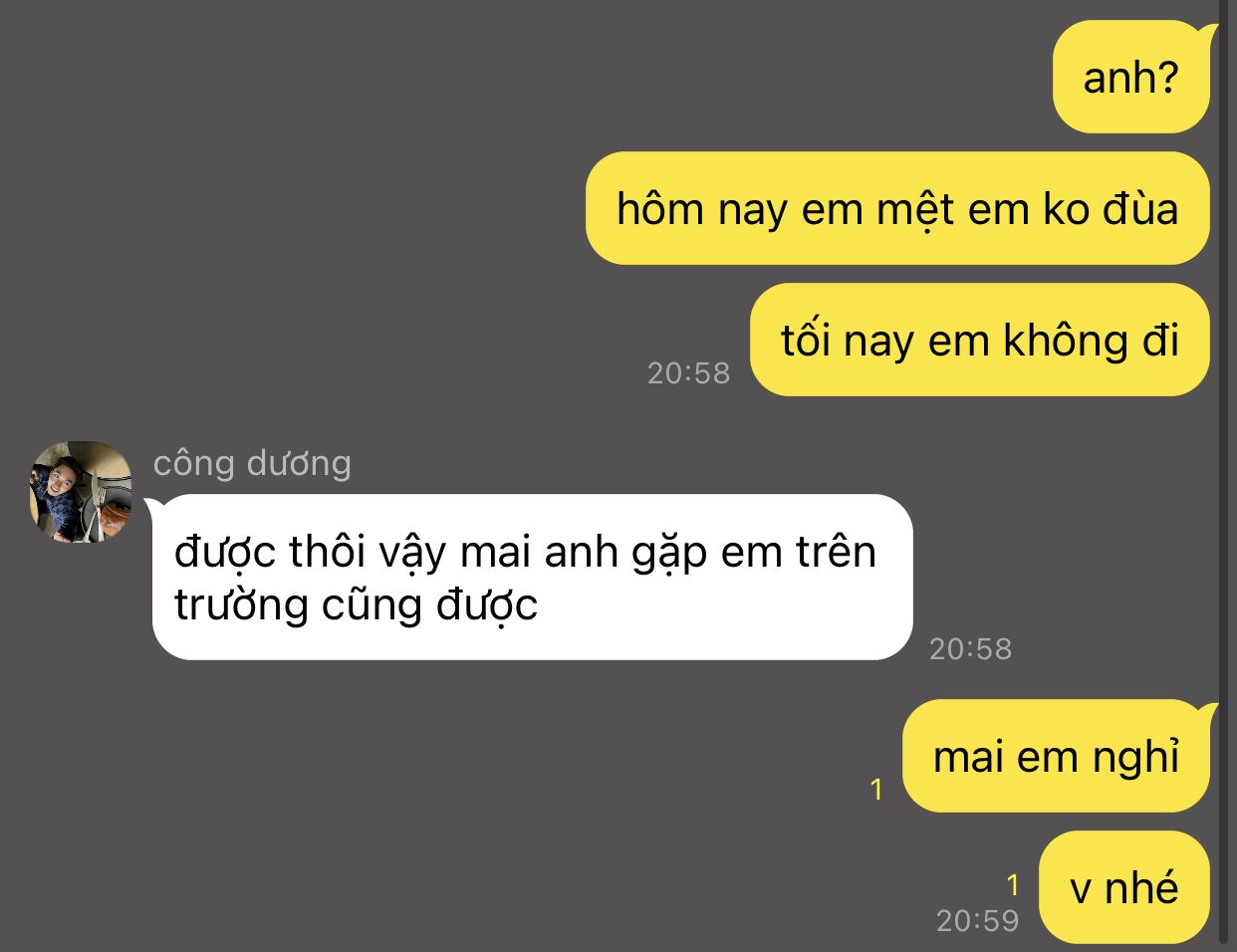Viewport: 1237px width, 952px height.
Task: Click the word 'trường' in the white message
Action: pos(241,605)
